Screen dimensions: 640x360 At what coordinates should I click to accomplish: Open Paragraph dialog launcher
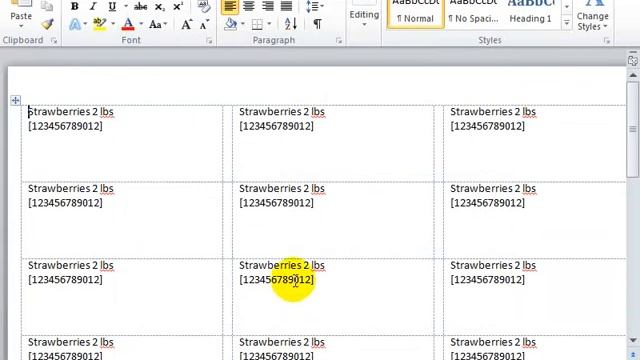pyautogui.click(x=339, y=40)
